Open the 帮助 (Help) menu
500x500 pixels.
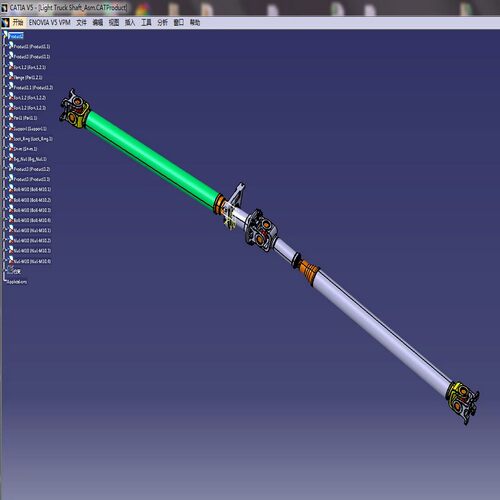[195, 23]
